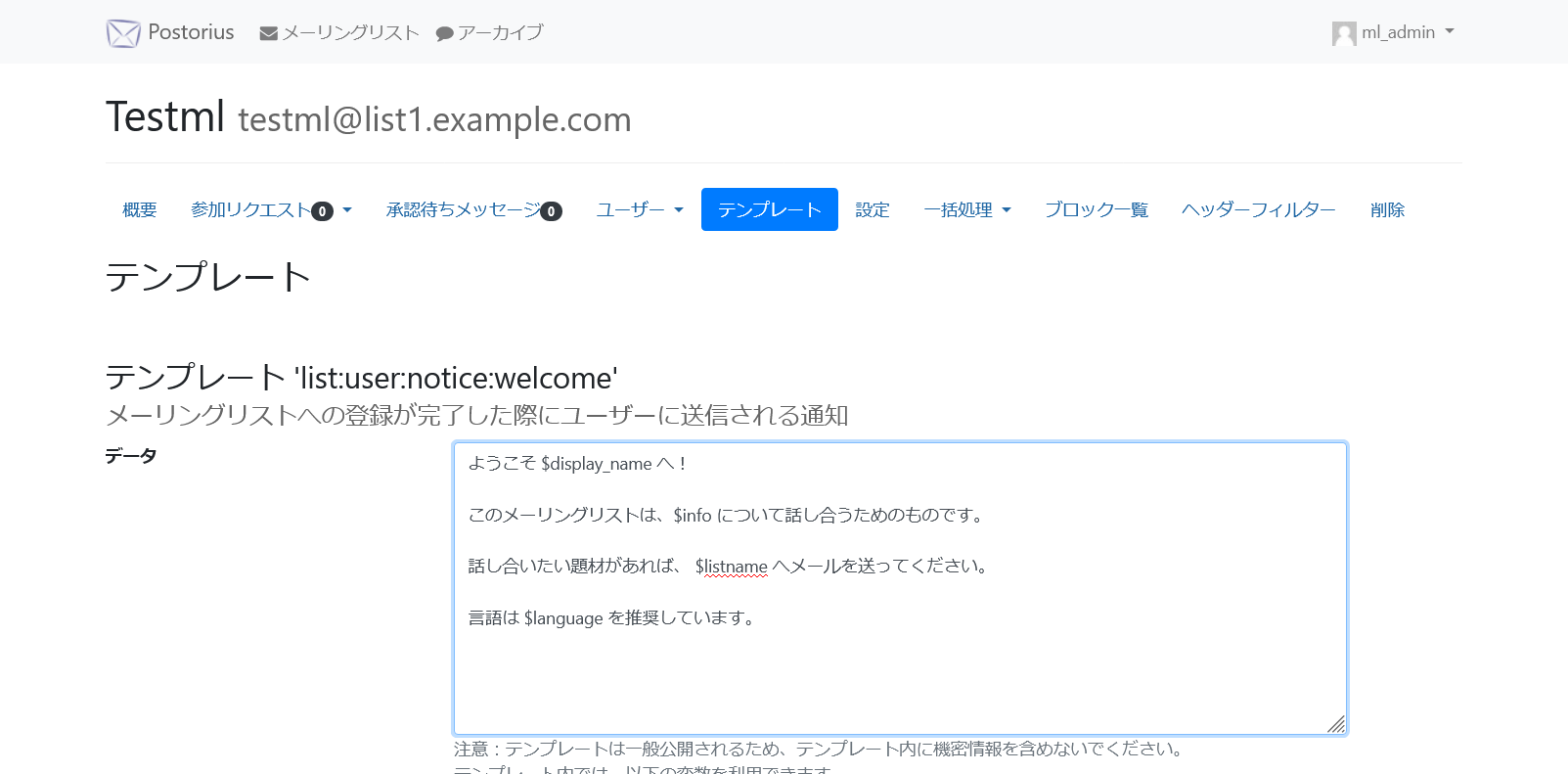Click the textarea resize handle corner

[x=1336, y=724]
